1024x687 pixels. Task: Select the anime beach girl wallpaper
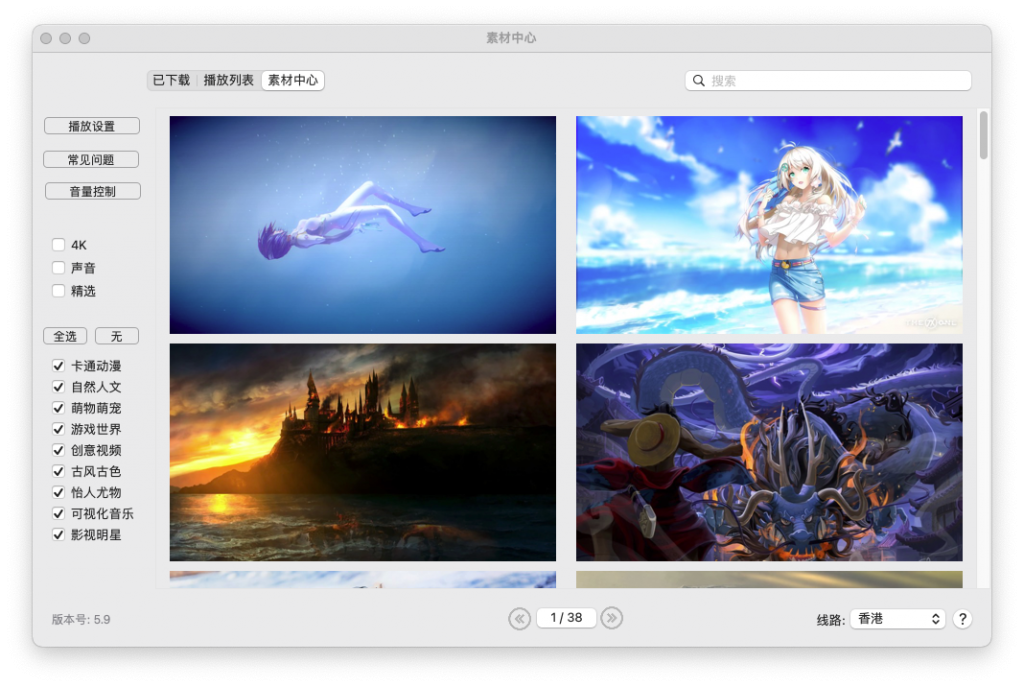pyautogui.click(x=769, y=225)
